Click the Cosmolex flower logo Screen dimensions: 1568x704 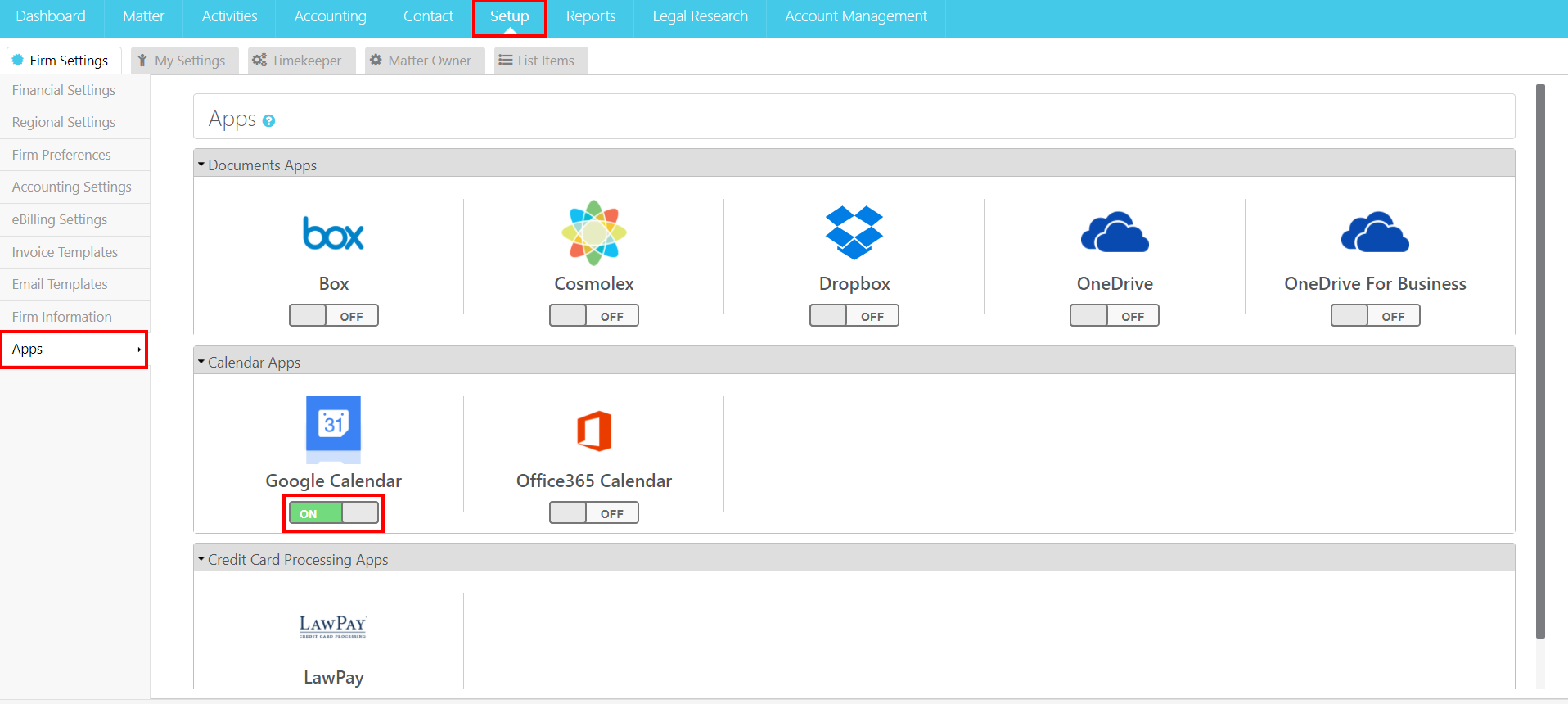594,233
